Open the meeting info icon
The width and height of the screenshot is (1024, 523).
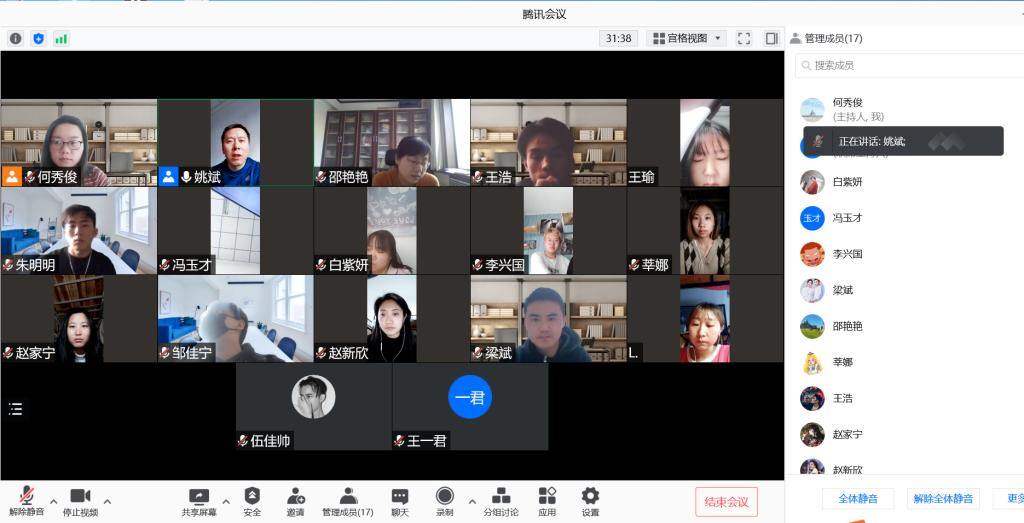tap(16, 39)
